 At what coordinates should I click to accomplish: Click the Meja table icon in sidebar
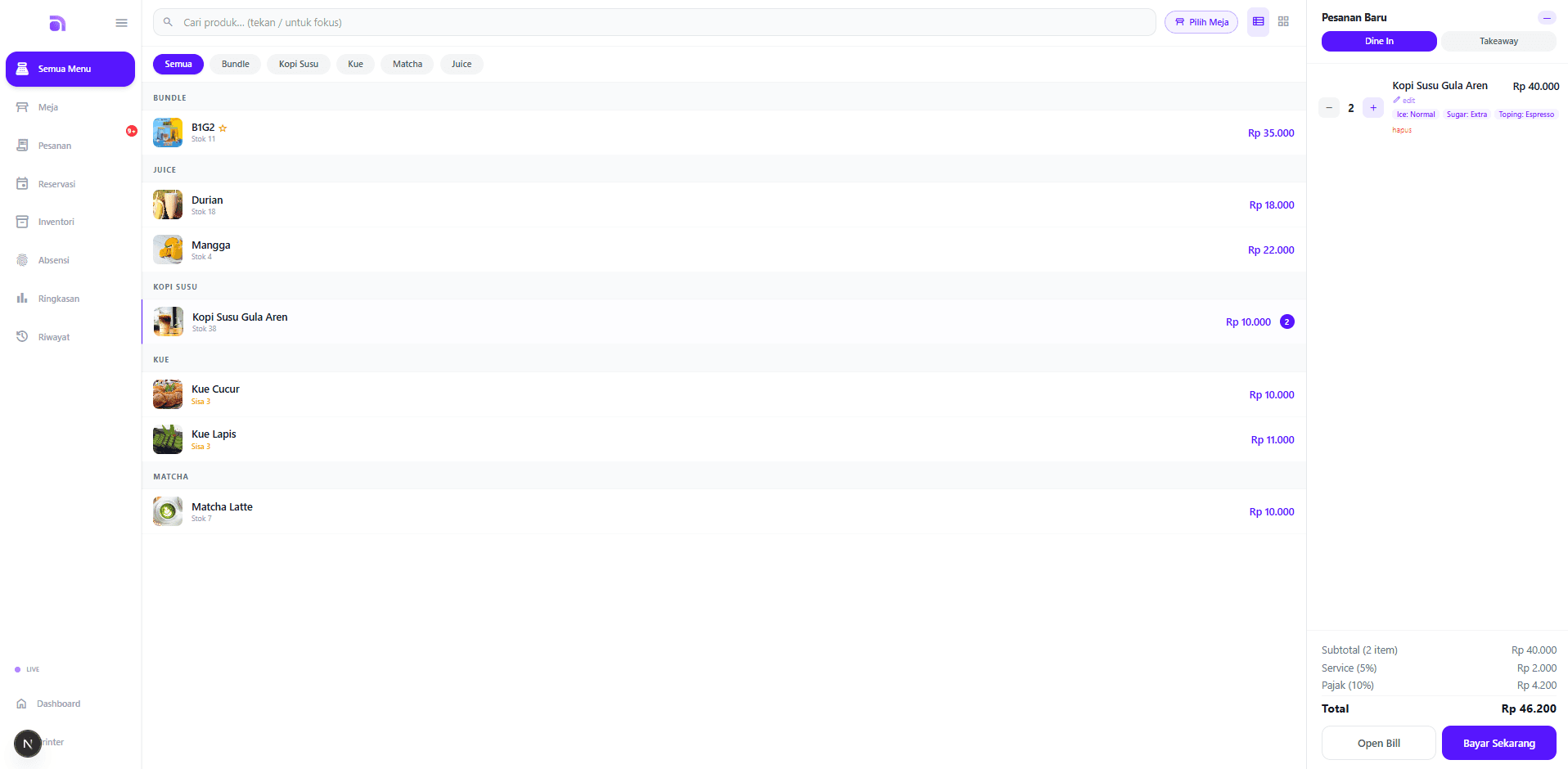(22, 107)
